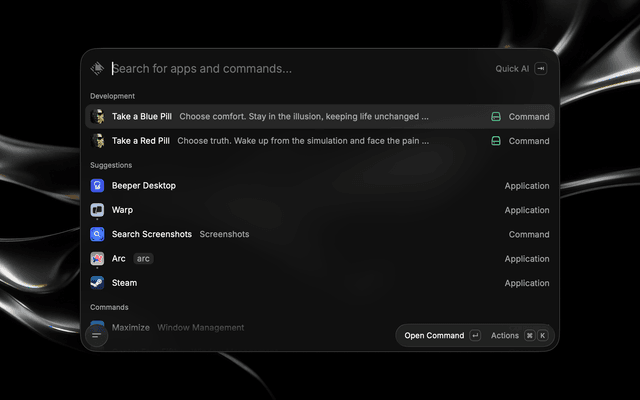
Task: Select the Search Screenshots magnifier icon
Action: tap(97, 234)
